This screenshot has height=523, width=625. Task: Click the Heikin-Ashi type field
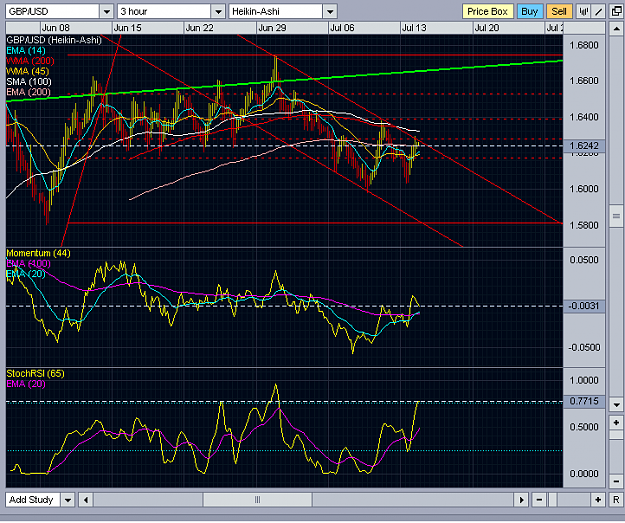pyautogui.click(x=276, y=12)
